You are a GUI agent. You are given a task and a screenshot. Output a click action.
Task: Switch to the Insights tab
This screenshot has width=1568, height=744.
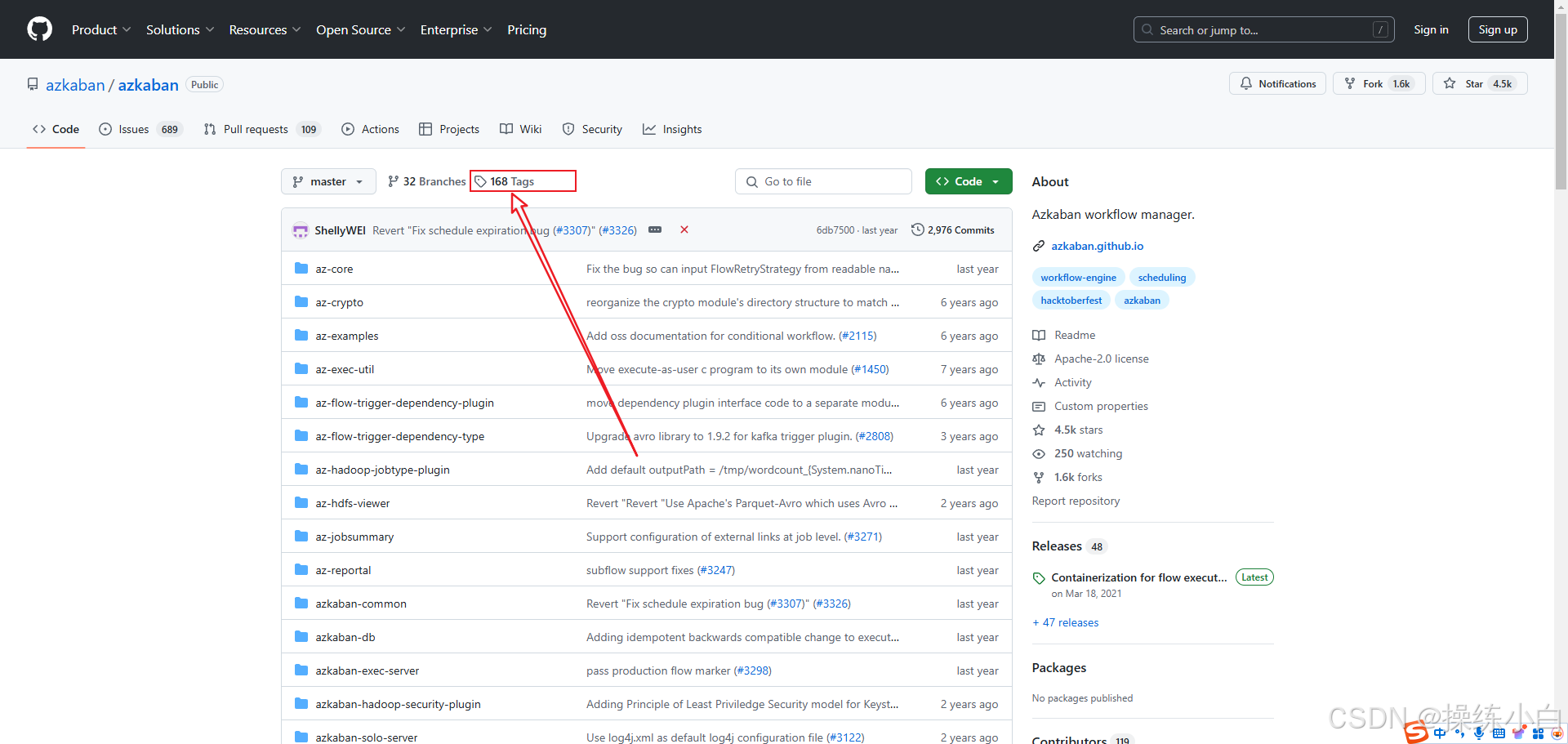672,129
